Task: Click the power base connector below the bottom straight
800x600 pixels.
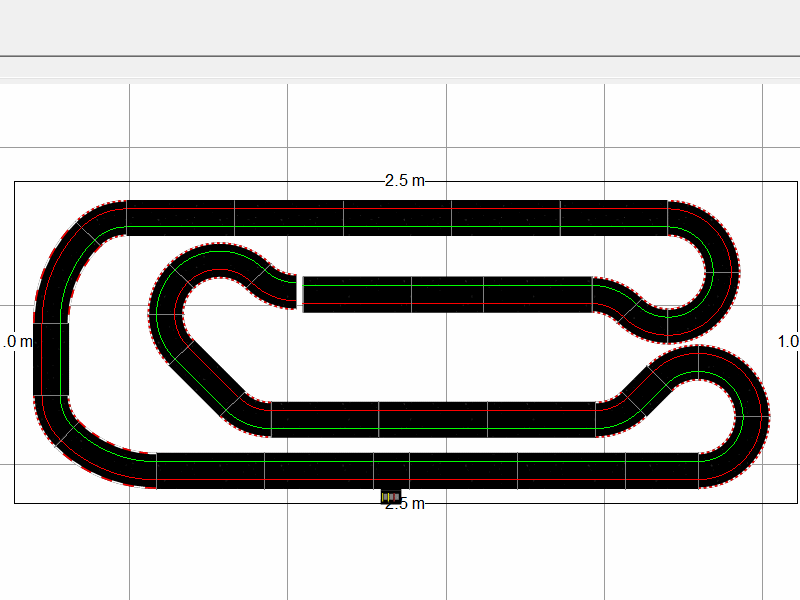Action: (391, 495)
